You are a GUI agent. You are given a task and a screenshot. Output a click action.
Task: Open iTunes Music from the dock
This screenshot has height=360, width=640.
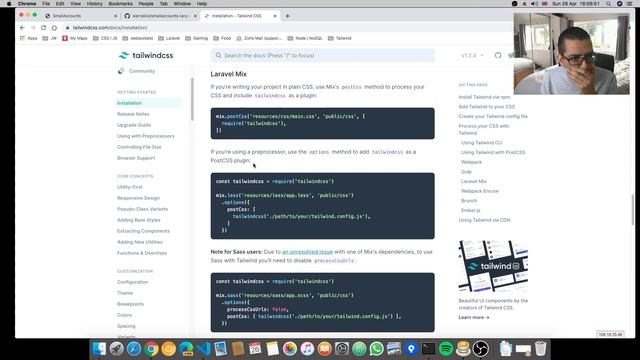click(x=307, y=349)
